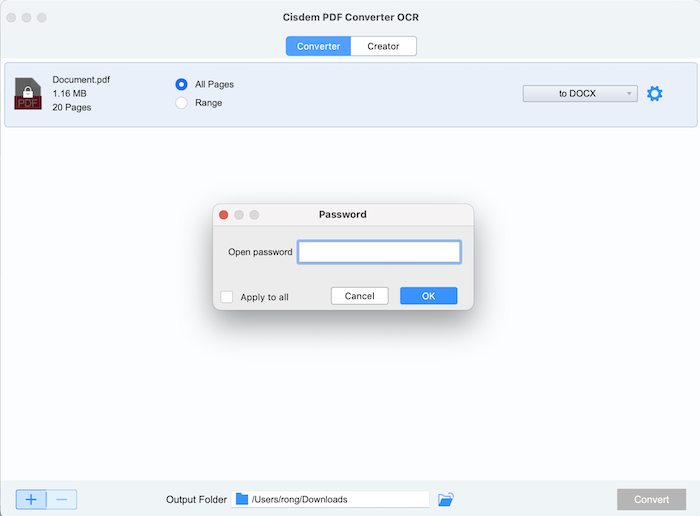
Task: Switch to the Converter tab
Action: pyautogui.click(x=318, y=46)
